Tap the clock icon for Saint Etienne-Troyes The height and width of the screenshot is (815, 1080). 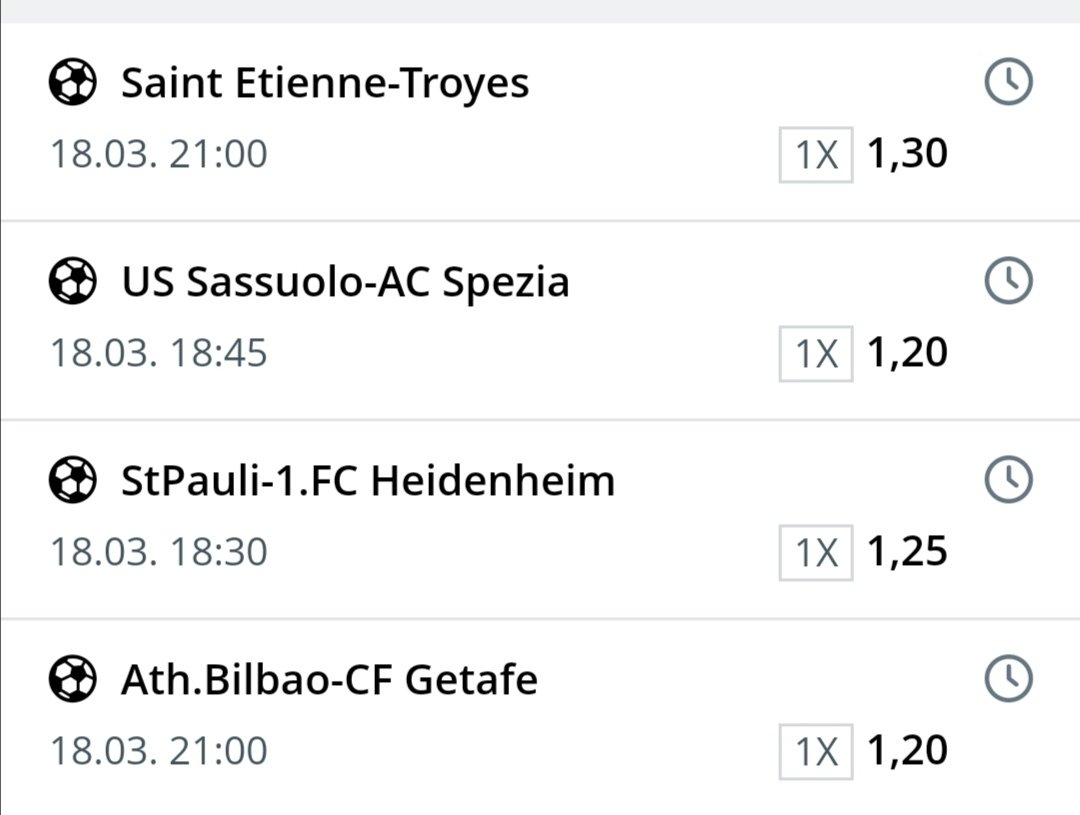click(x=1008, y=82)
